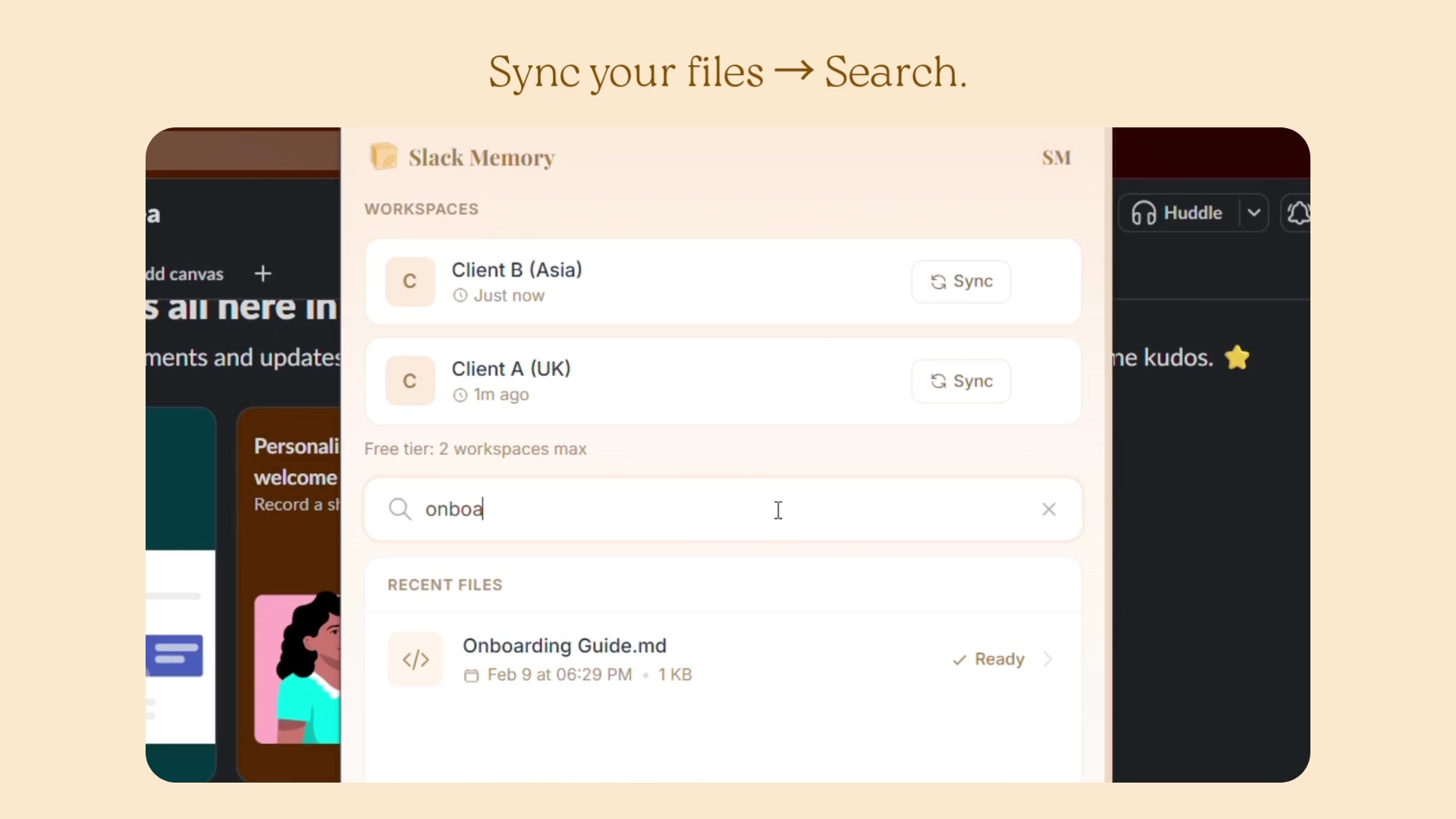Click the Slack Memory folder logo icon
This screenshot has height=819, width=1456.
[x=384, y=157]
